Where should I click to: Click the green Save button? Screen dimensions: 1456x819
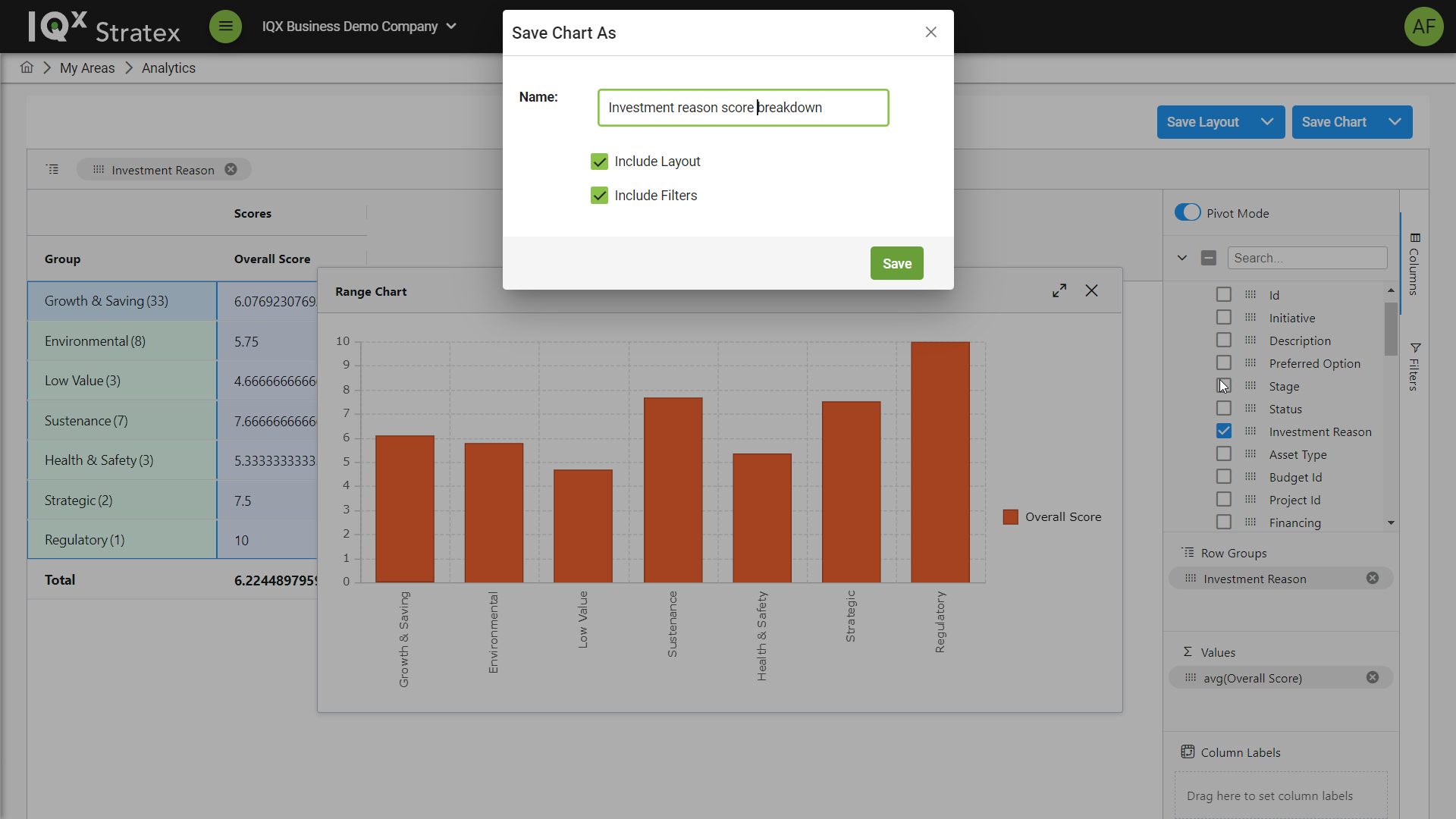[x=896, y=264]
